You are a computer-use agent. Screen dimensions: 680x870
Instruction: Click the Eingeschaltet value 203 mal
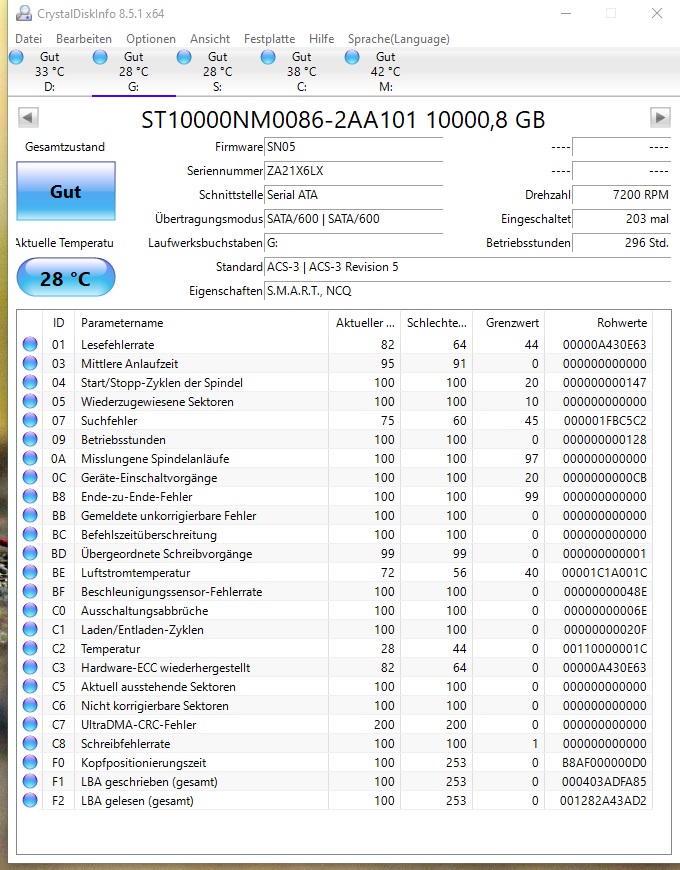tap(622, 219)
